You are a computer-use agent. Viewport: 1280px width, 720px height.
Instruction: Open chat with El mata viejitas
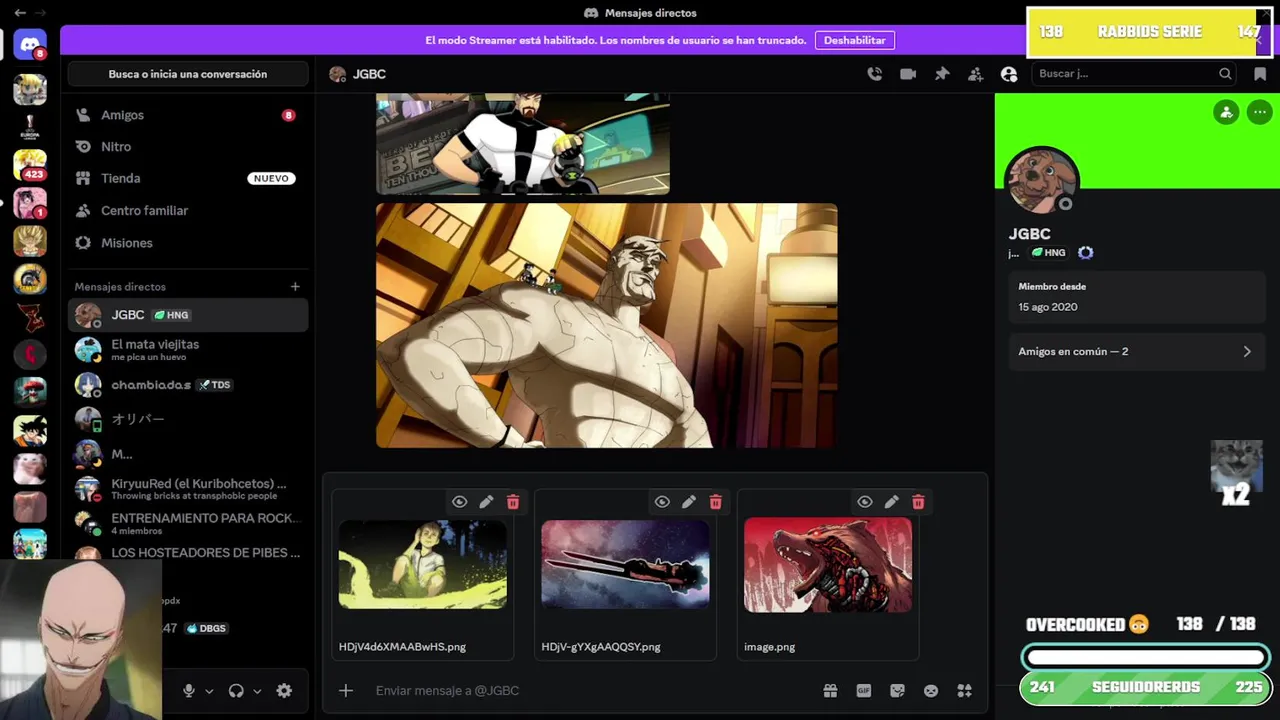(x=188, y=350)
